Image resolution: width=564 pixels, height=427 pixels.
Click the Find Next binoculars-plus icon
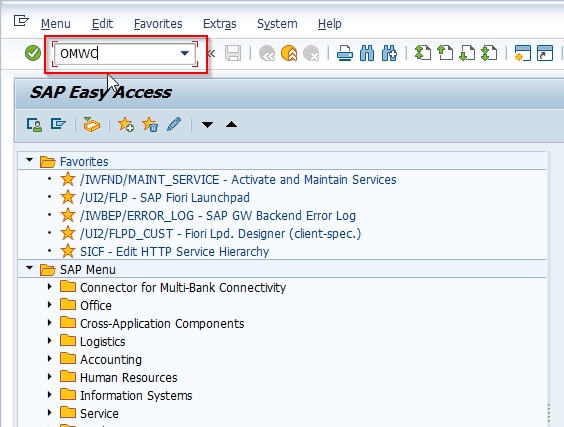[x=390, y=53]
